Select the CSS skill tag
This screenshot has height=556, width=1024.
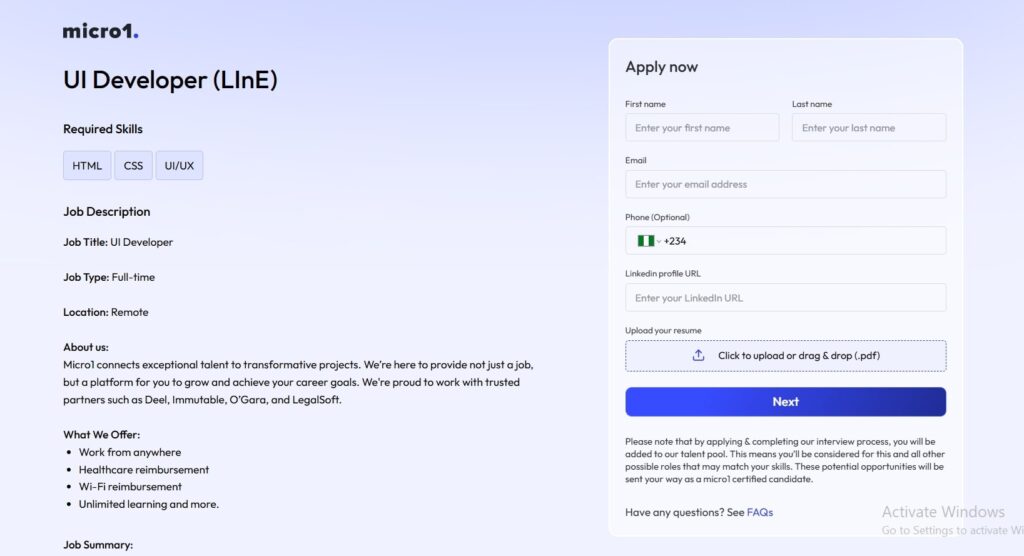[x=133, y=165]
